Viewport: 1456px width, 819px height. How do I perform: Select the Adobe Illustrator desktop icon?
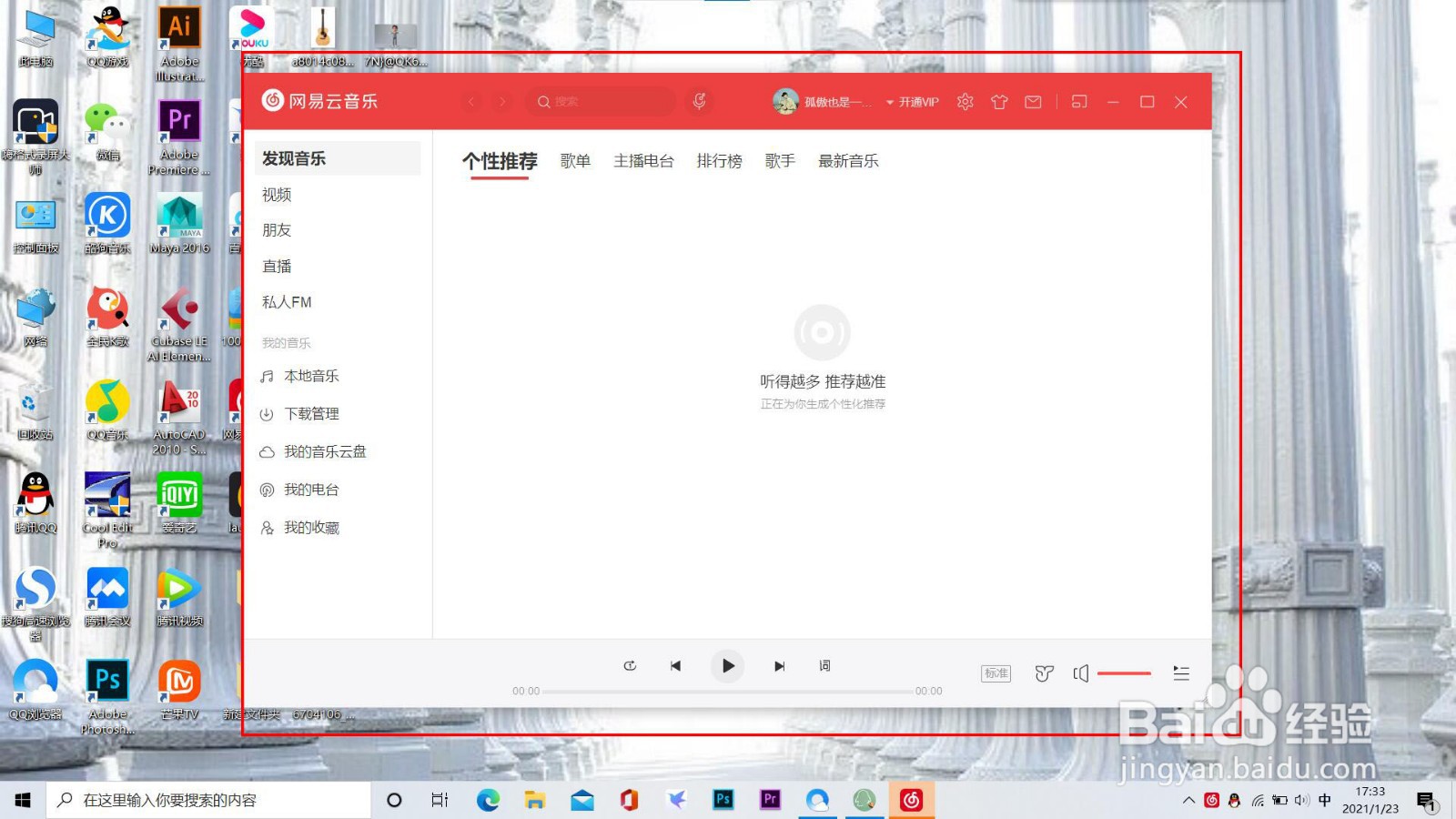click(x=179, y=44)
